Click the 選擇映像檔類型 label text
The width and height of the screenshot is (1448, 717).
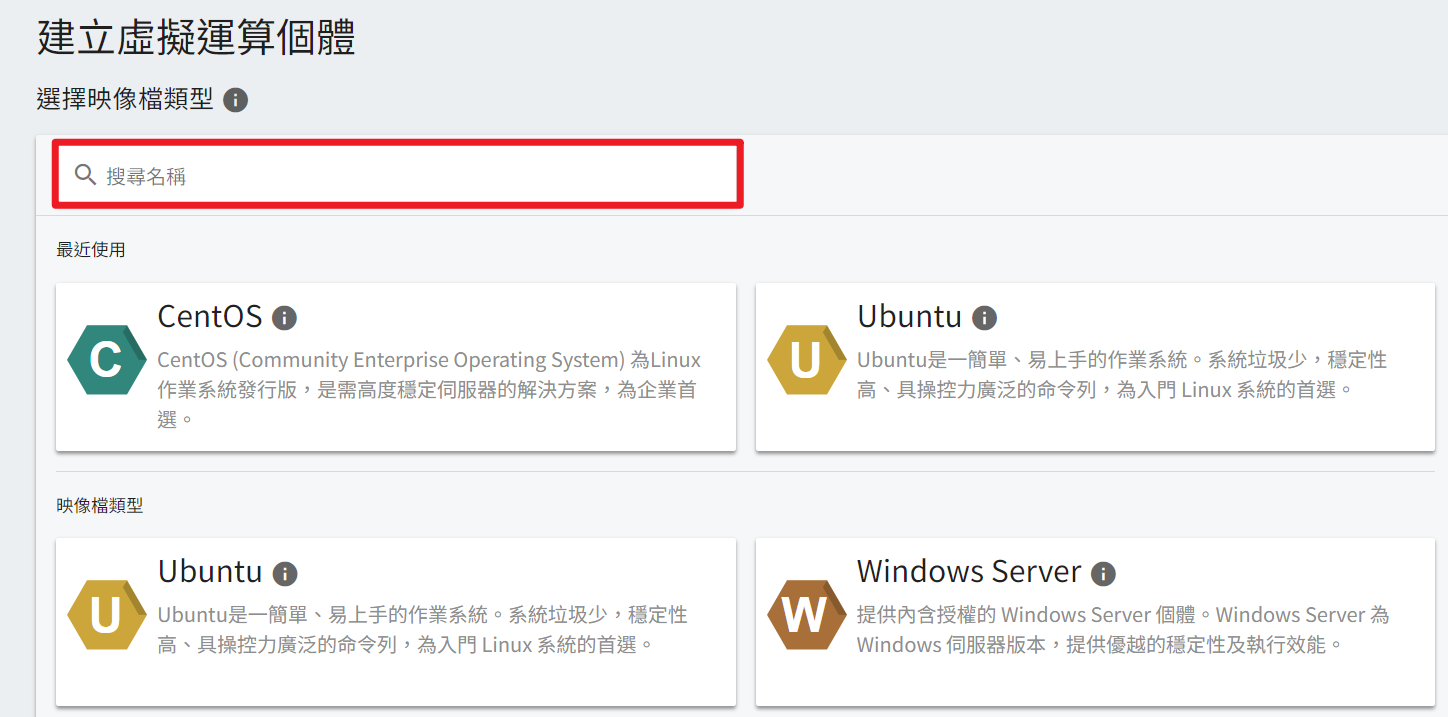tap(125, 99)
